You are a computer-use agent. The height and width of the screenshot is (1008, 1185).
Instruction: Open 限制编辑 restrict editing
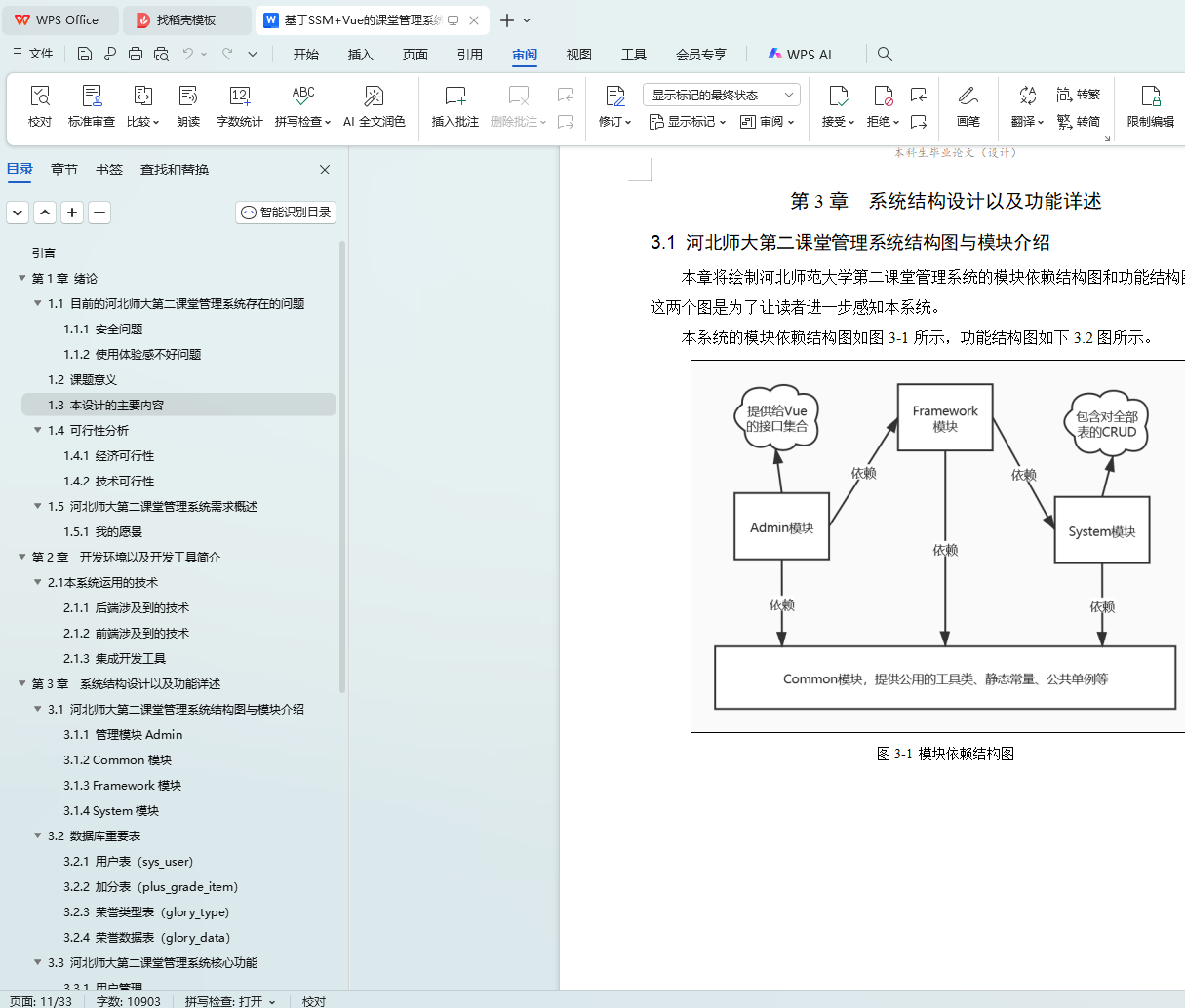(x=1151, y=106)
